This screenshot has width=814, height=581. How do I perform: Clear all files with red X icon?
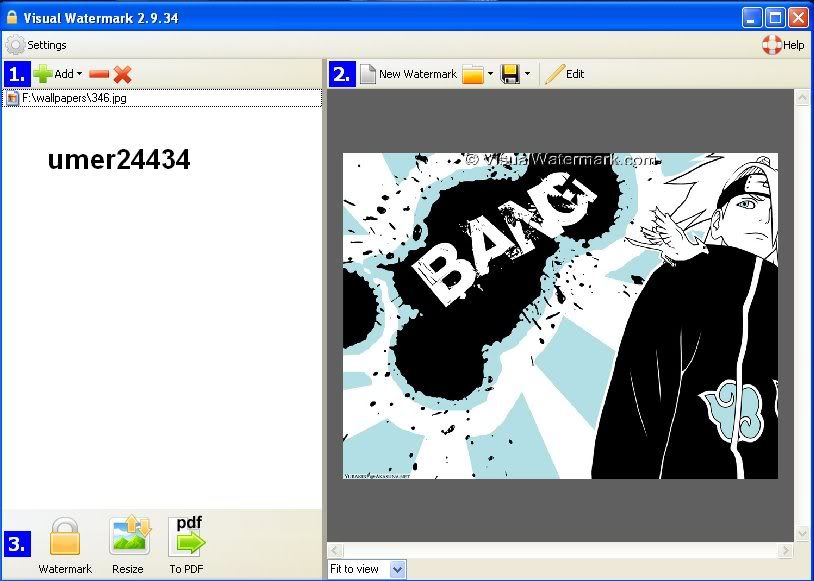(122, 74)
